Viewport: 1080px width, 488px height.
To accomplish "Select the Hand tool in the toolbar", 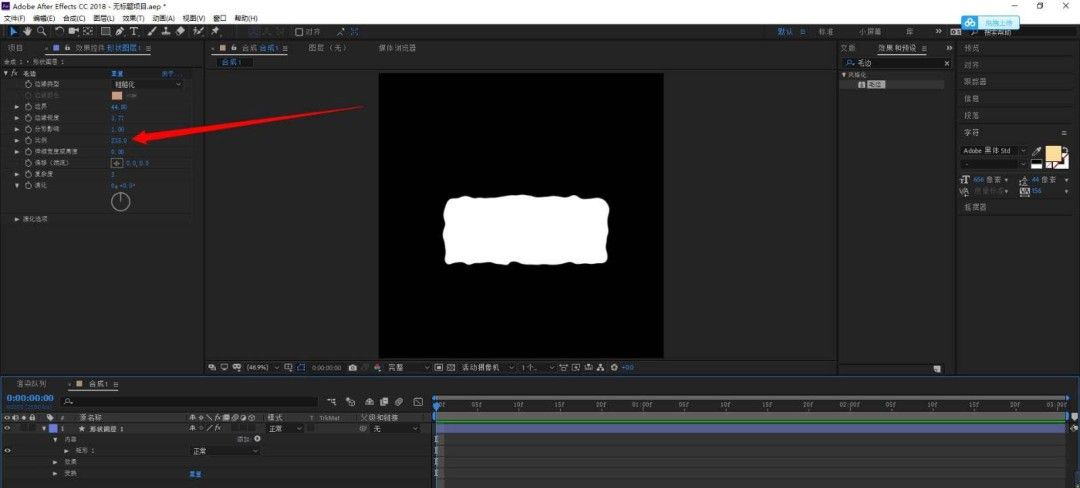I will coord(28,32).
